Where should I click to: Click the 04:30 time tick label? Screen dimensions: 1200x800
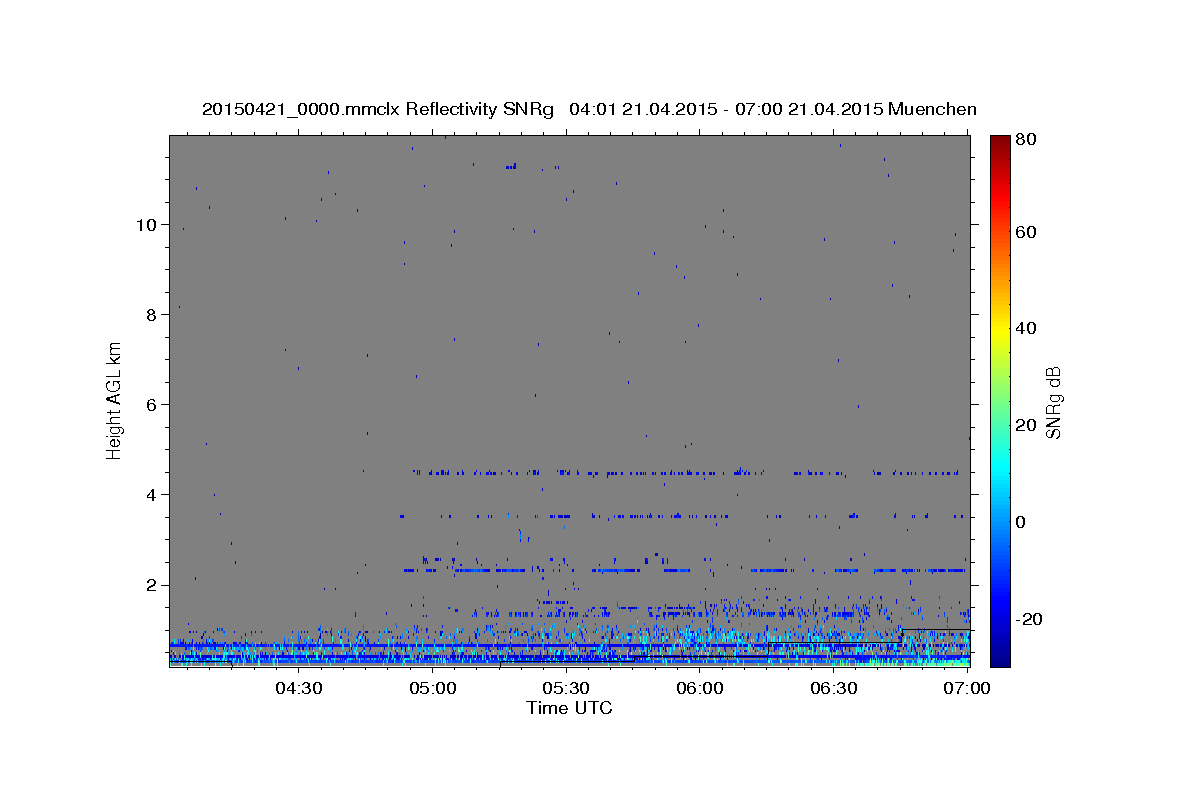point(298,688)
